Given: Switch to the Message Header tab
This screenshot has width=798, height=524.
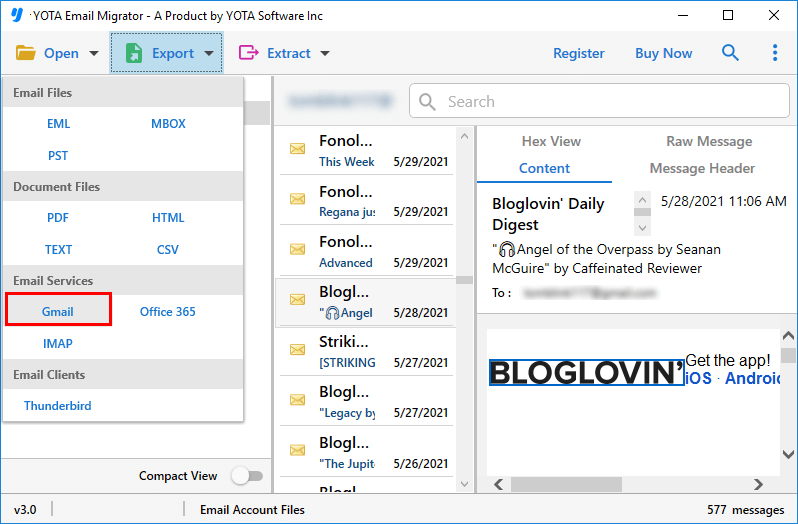Looking at the screenshot, I should click(702, 168).
